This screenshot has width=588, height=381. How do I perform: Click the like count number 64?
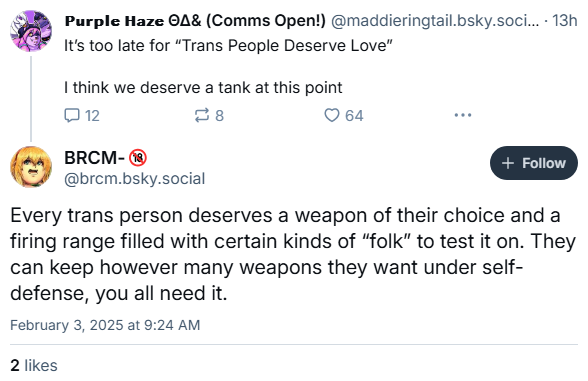pos(354,116)
